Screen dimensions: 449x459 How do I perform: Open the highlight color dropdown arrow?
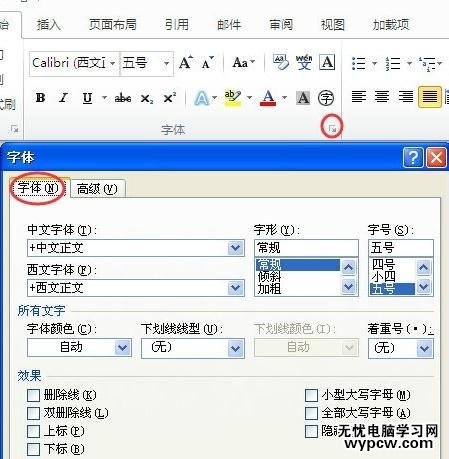pos(249,98)
